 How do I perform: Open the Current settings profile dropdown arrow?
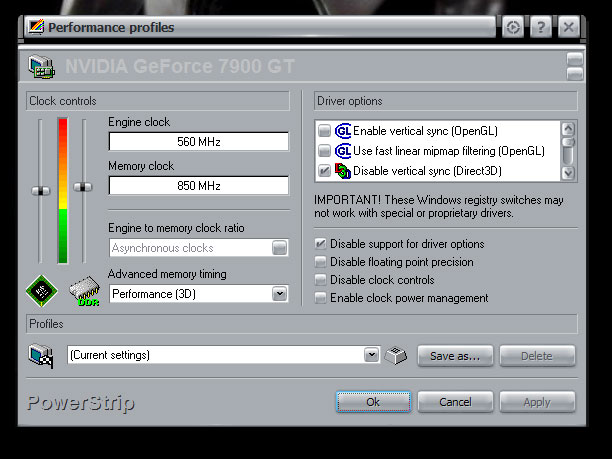[x=372, y=355]
